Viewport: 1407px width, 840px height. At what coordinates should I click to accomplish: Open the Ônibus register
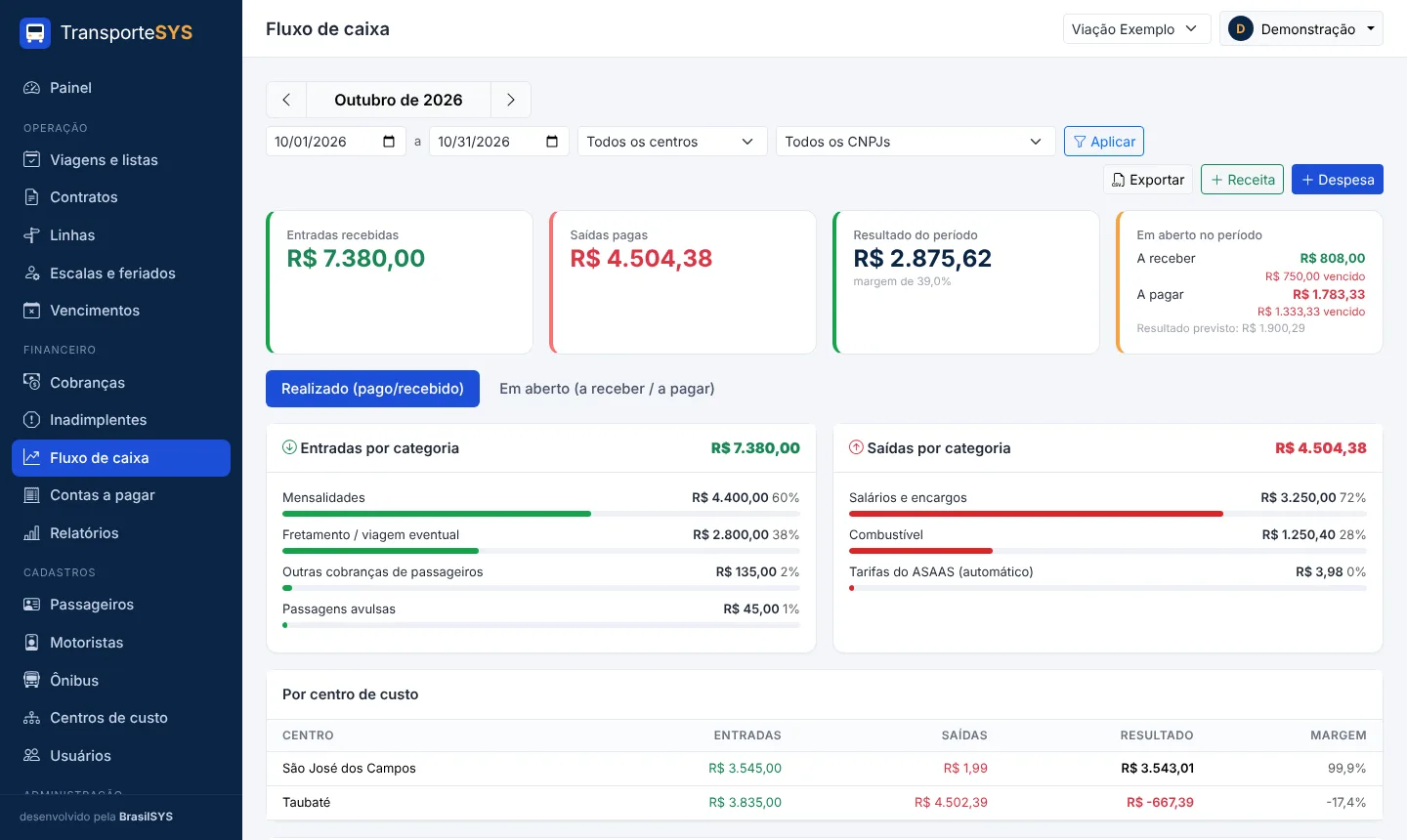click(x=121, y=681)
